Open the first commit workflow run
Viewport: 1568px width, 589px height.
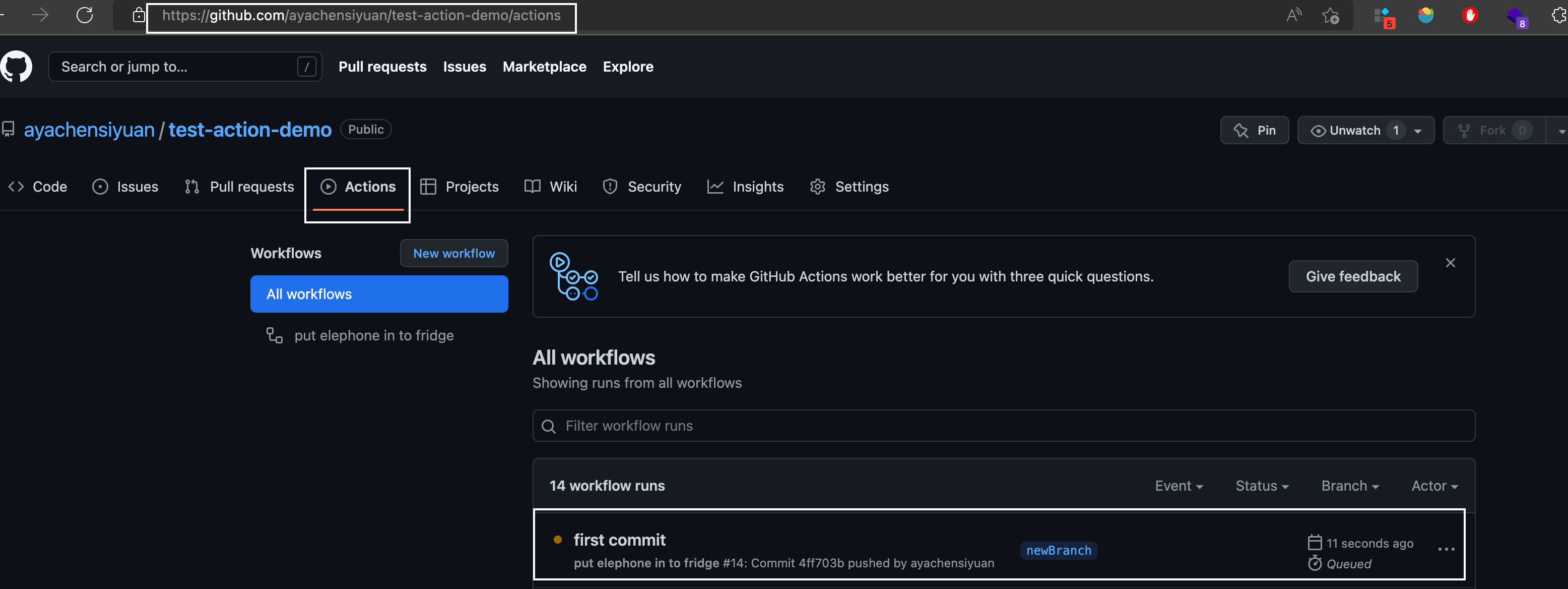(619, 540)
